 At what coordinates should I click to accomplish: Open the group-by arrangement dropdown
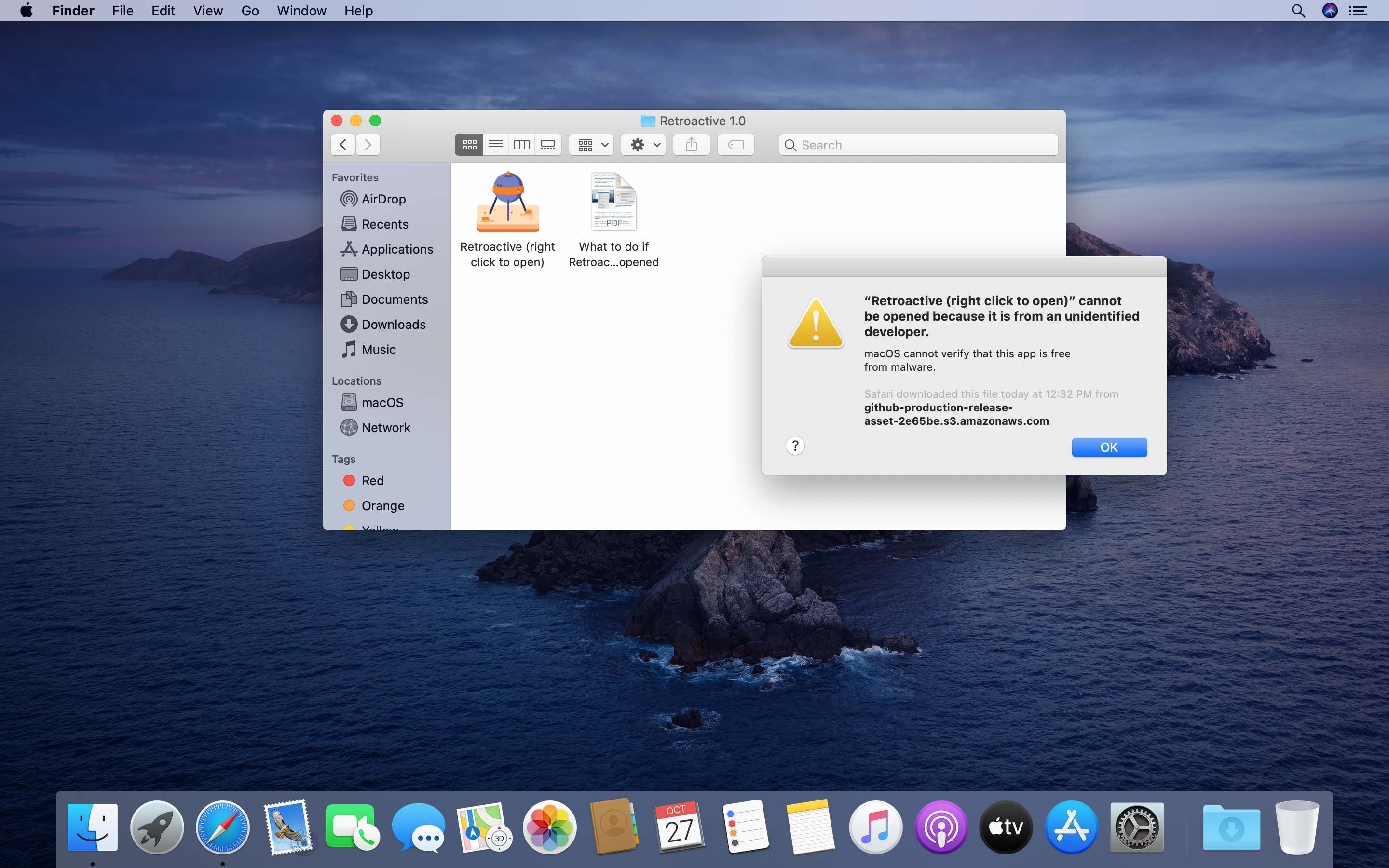(592, 145)
